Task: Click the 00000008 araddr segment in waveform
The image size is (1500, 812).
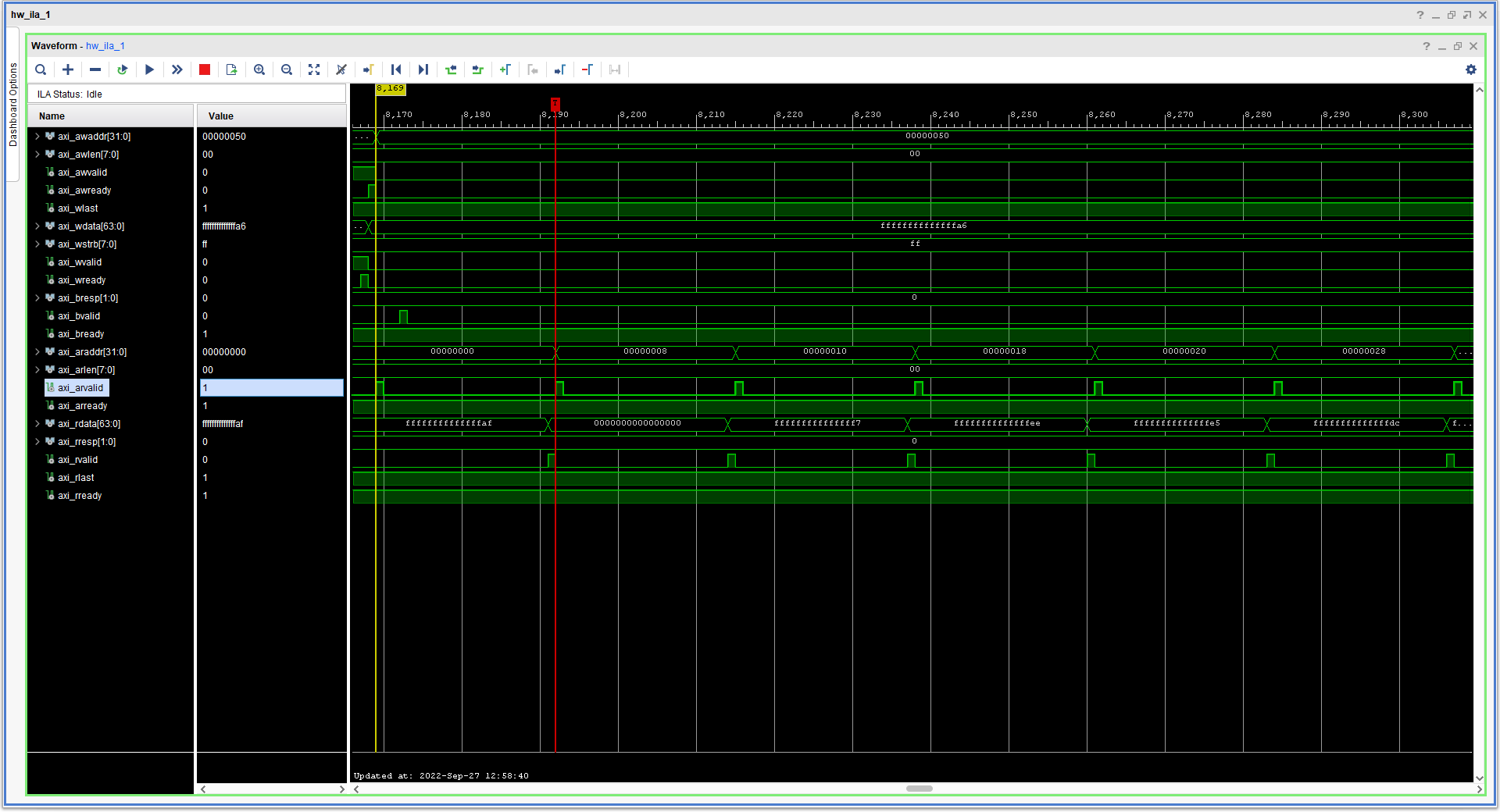Action: 645,351
